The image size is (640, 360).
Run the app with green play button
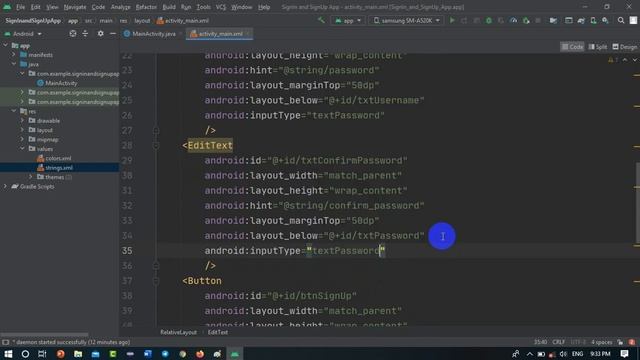coord(452,20)
